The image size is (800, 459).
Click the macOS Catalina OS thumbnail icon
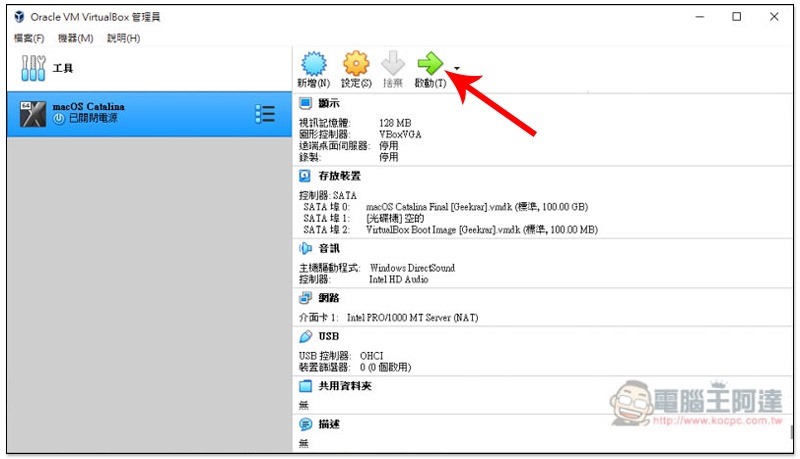33,114
